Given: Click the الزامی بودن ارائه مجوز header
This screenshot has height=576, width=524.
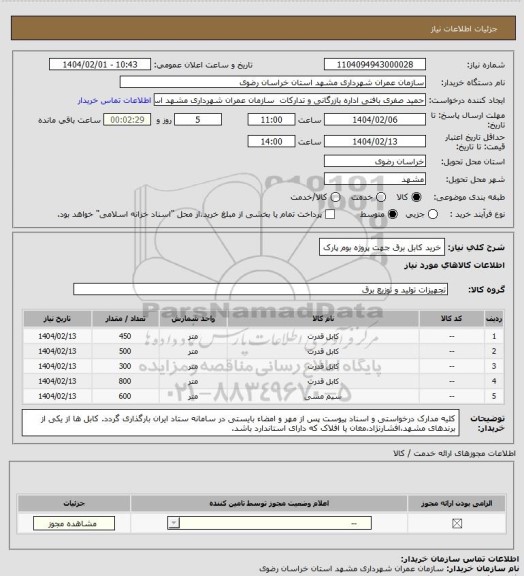Looking at the screenshot, I should [x=457, y=503].
